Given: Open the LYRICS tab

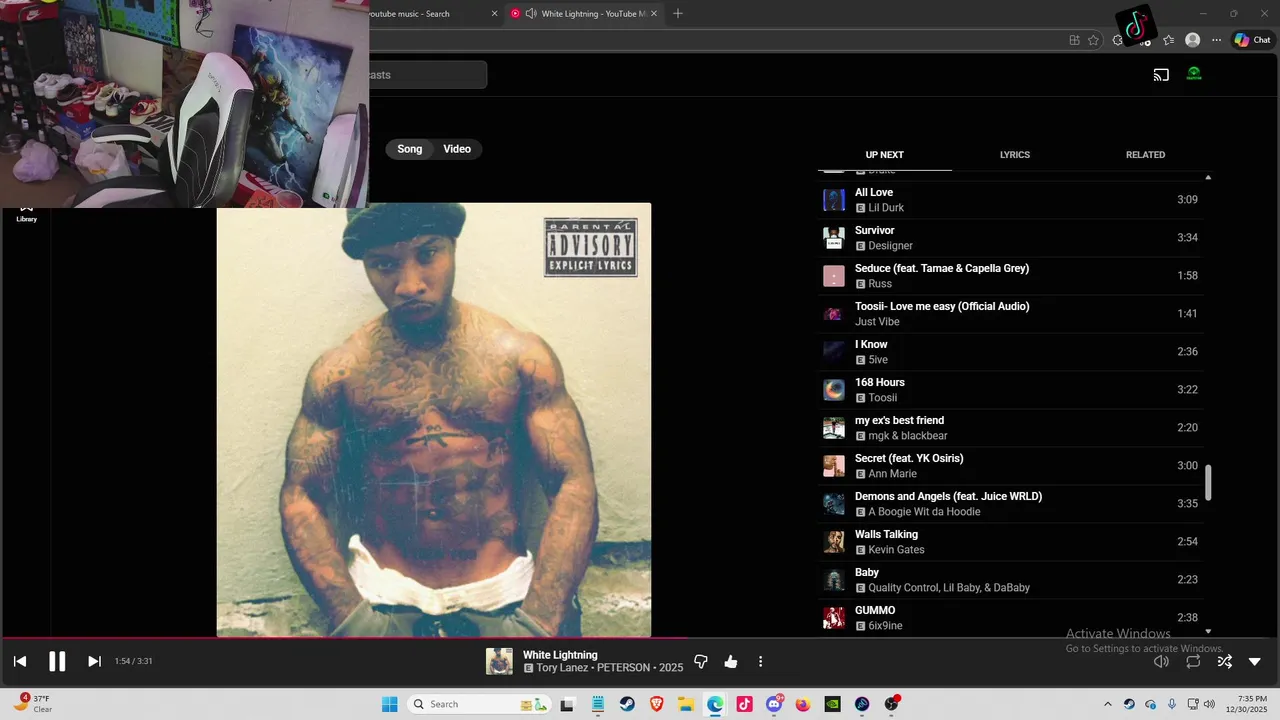Looking at the screenshot, I should [1015, 155].
